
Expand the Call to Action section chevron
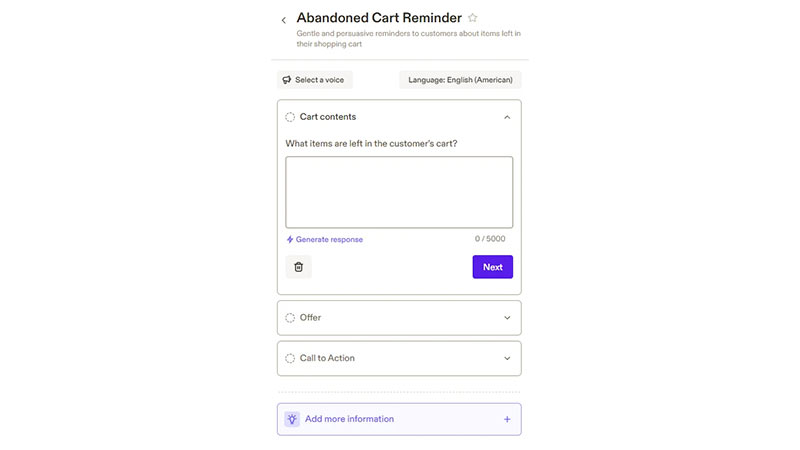pyautogui.click(x=507, y=358)
